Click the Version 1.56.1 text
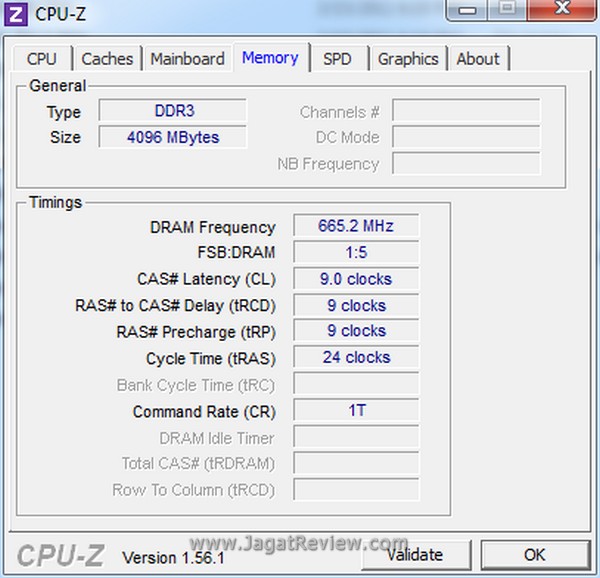 point(173,557)
